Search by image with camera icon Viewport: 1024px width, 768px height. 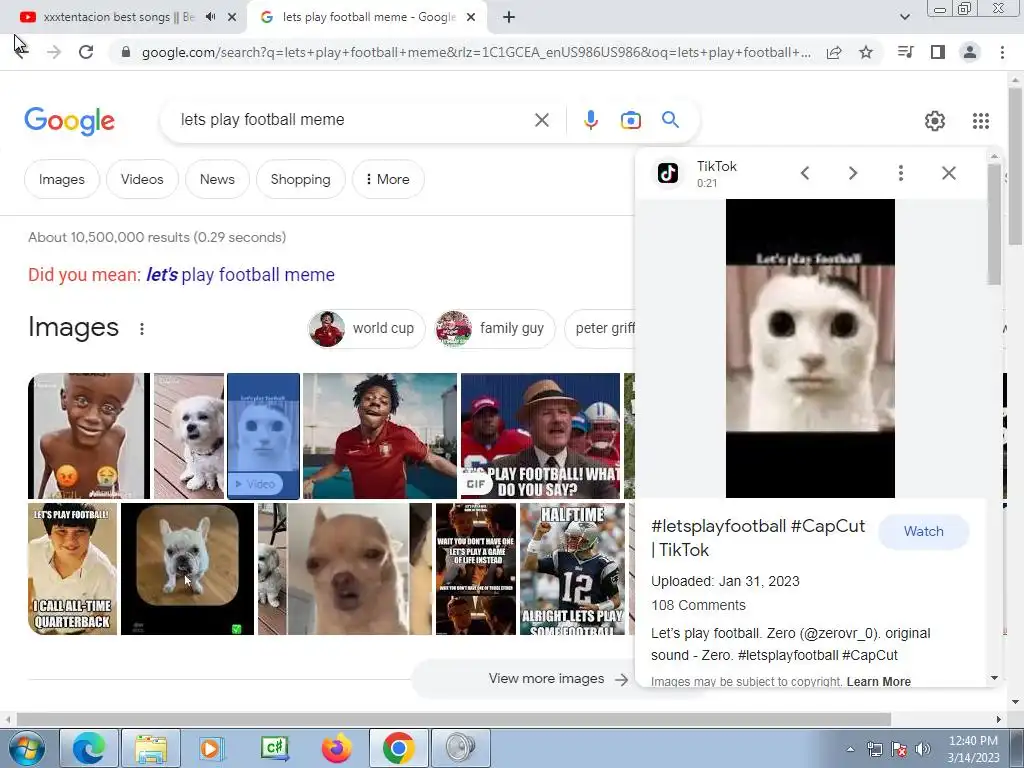tap(630, 120)
